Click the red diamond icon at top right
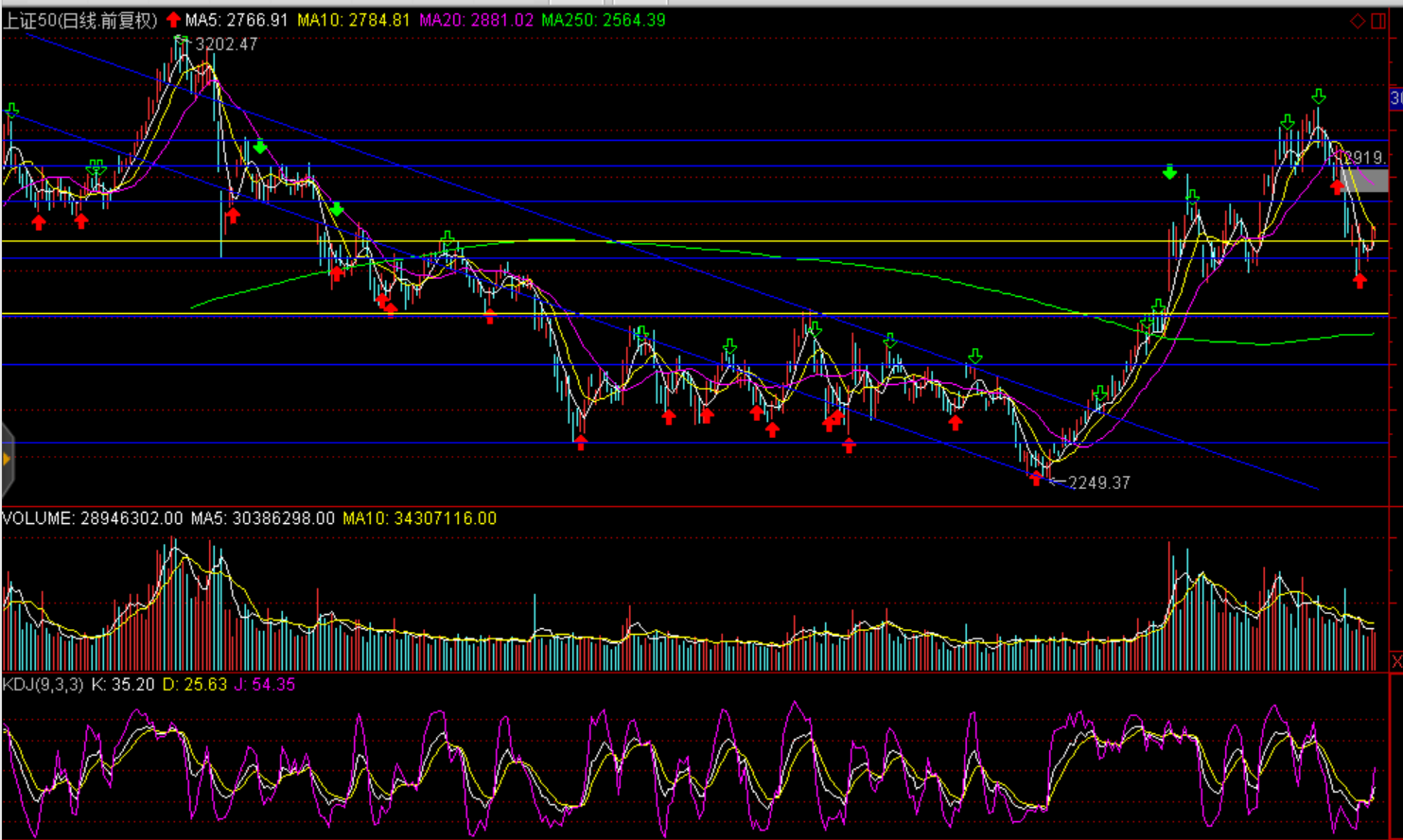The height and width of the screenshot is (840, 1403). click(1357, 21)
